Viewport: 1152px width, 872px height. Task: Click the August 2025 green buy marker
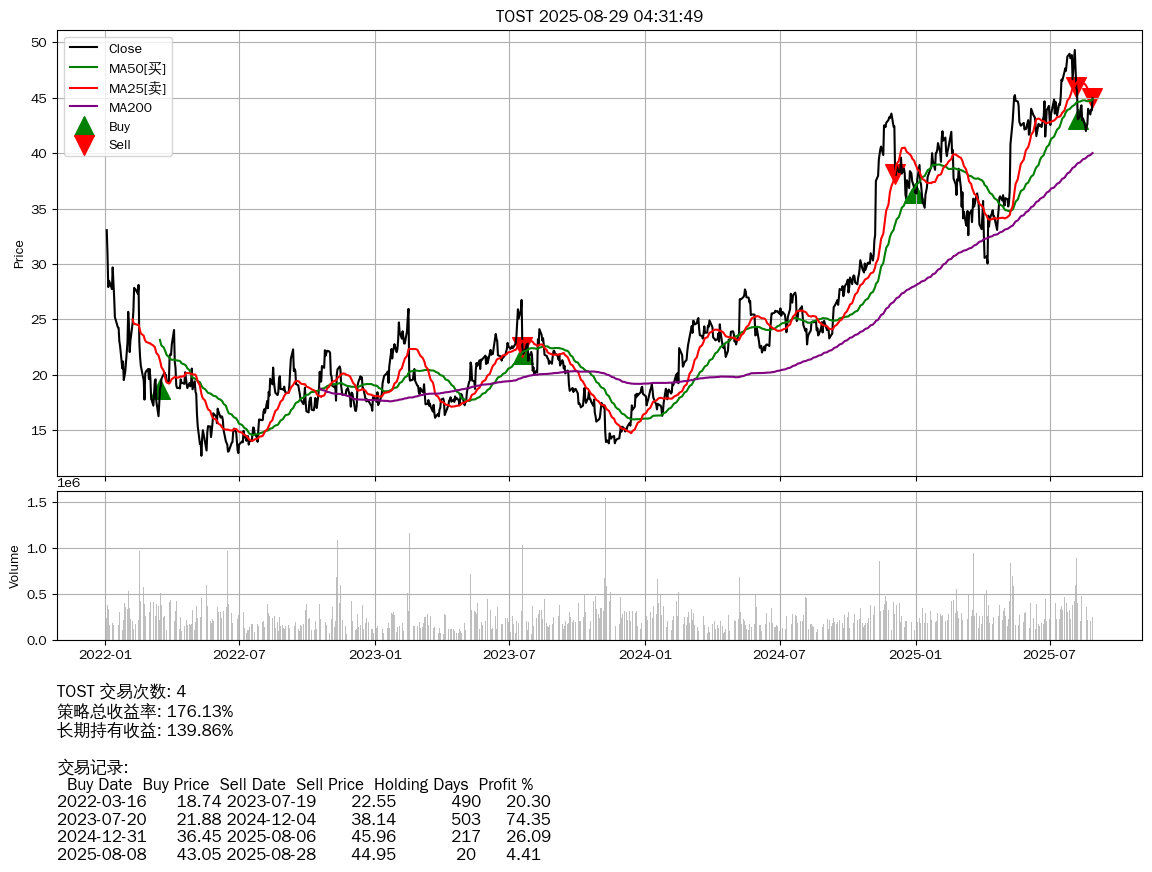click(1078, 119)
